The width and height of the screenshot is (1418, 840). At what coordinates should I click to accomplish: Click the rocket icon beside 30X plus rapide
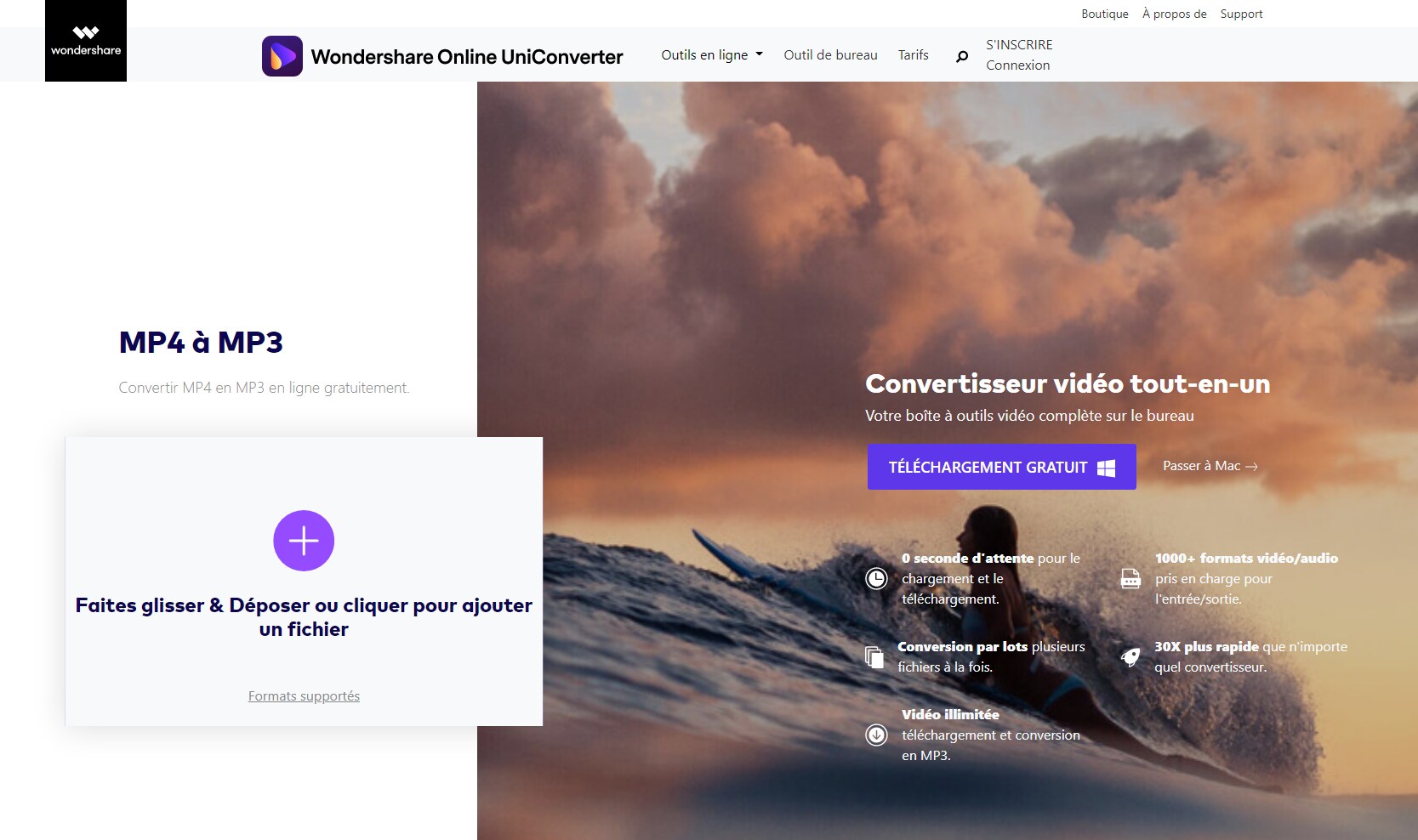[1130, 656]
